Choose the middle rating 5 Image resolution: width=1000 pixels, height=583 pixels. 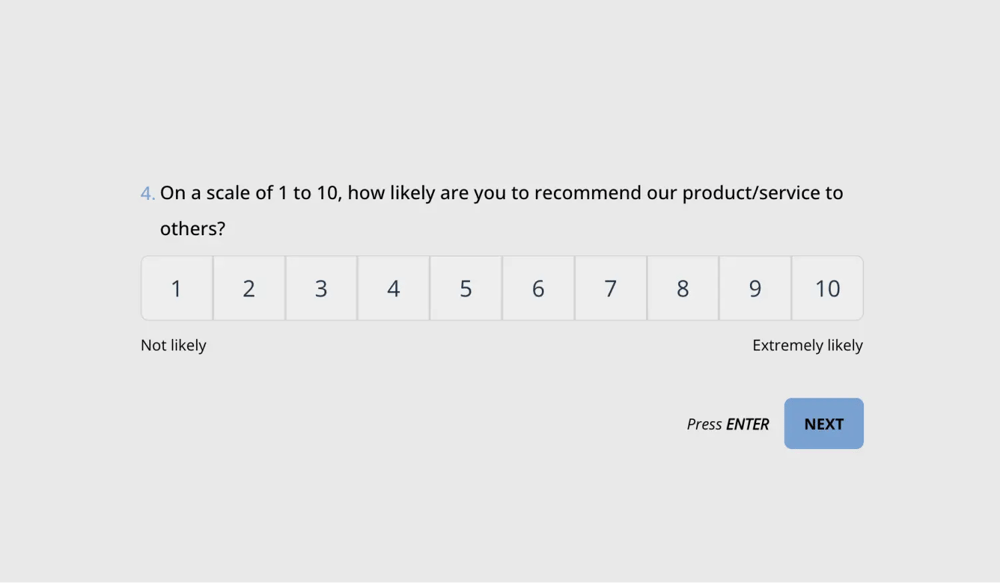click(466, 288)
